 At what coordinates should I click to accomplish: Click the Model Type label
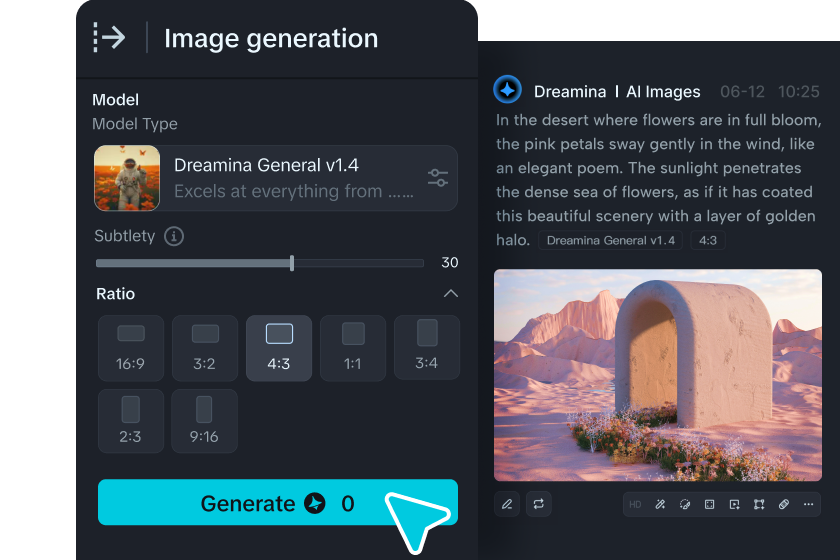(135, 124)
